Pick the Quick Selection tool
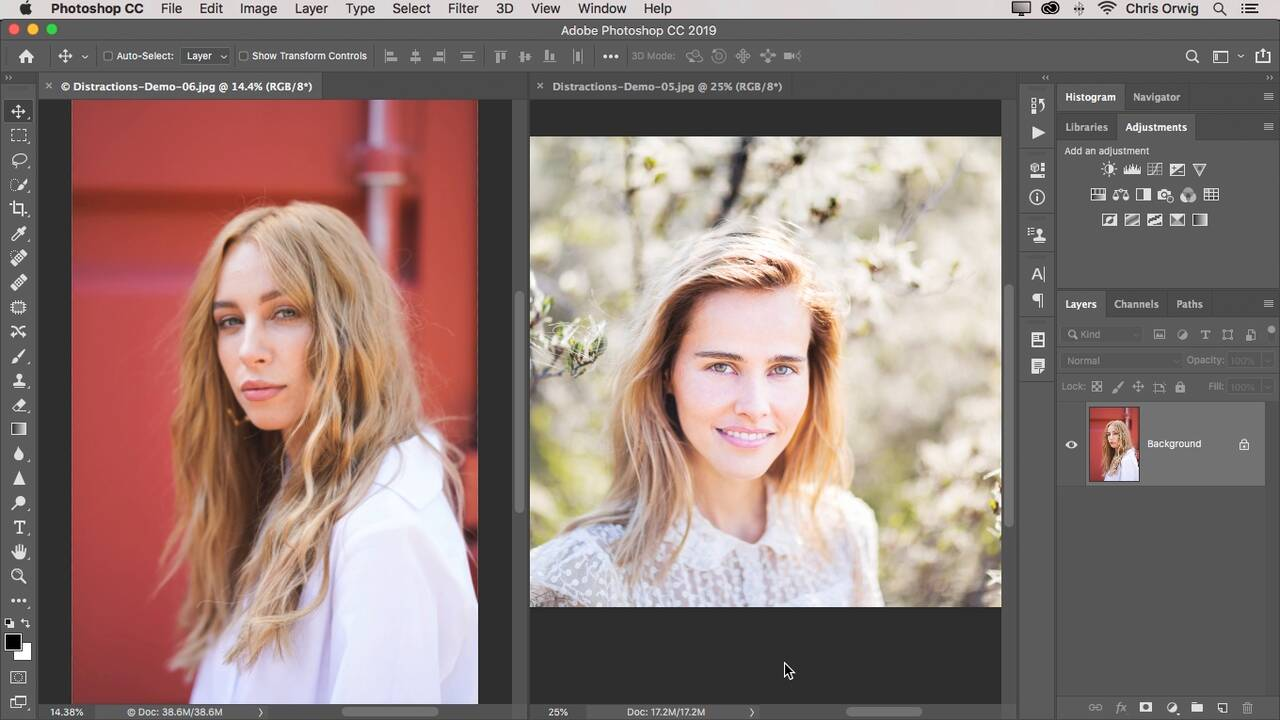This screenshot has width=1280, height=720. [x=18, y=185]
